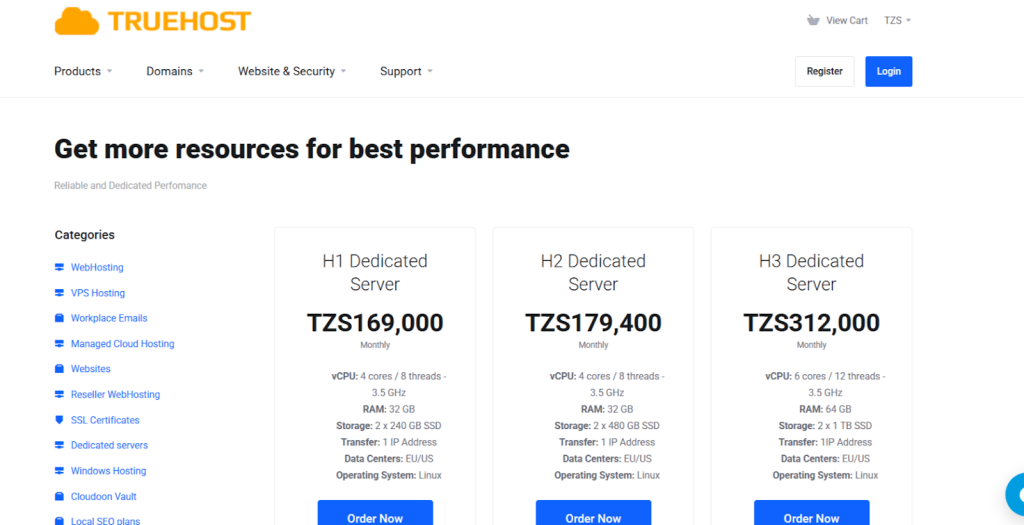Image resolution: width=1024 pixels, height=525 pixels.
Task: Click the Managed Cloud Hosting icon
Action: (59, 343)
